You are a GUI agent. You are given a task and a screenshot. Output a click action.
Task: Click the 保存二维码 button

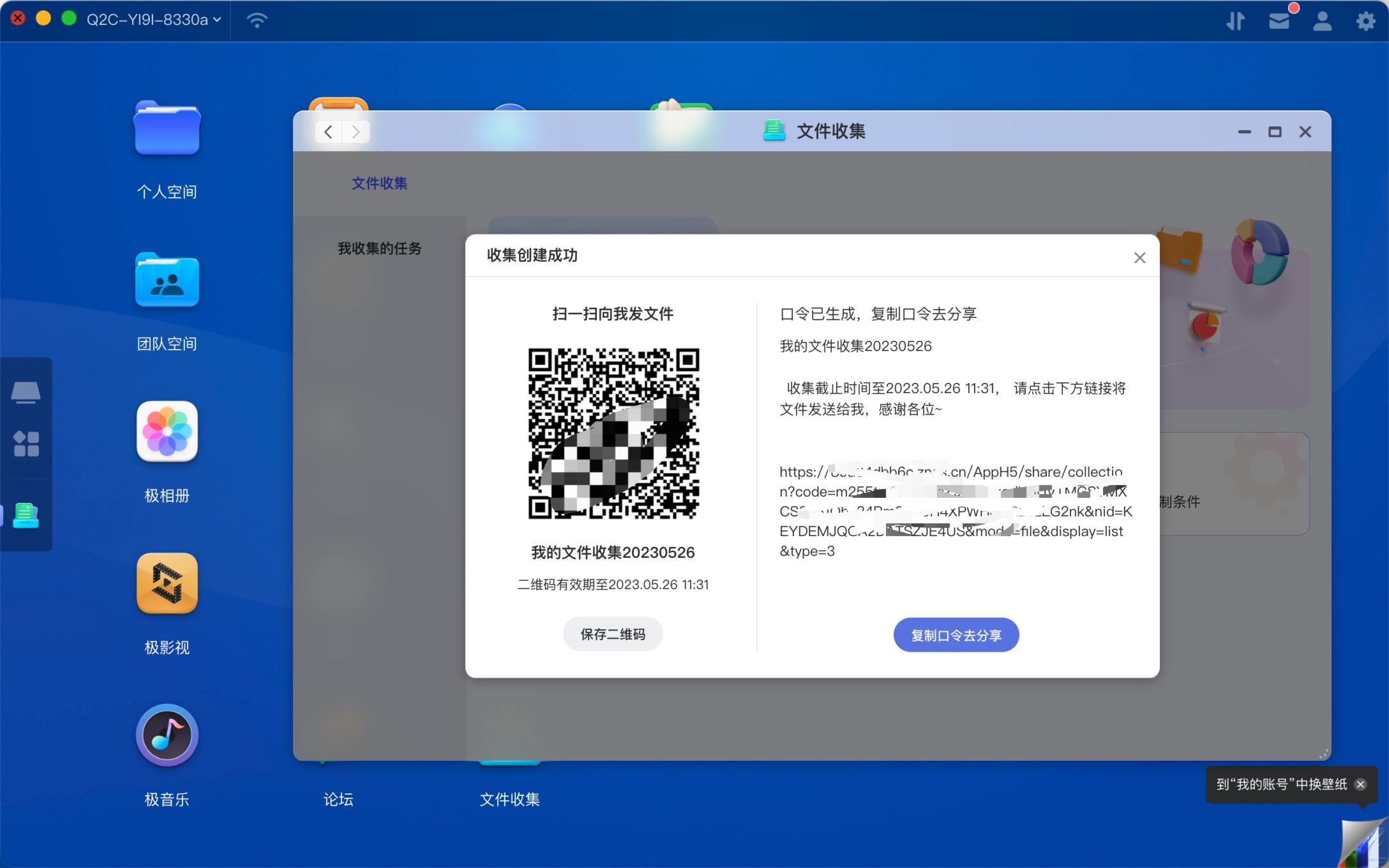tap(612, 634)
